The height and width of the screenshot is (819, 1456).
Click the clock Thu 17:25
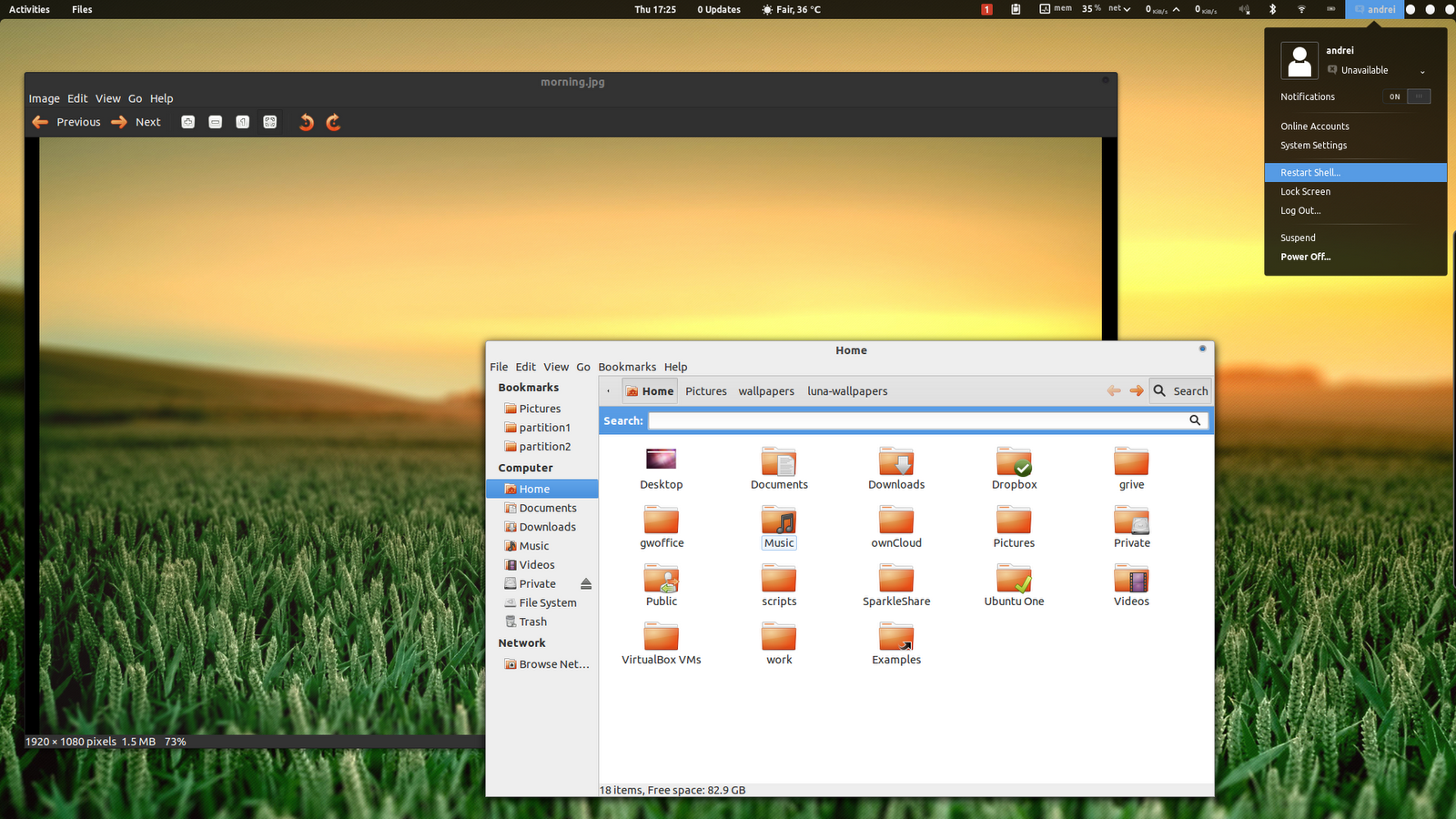(x=655, y=9)
